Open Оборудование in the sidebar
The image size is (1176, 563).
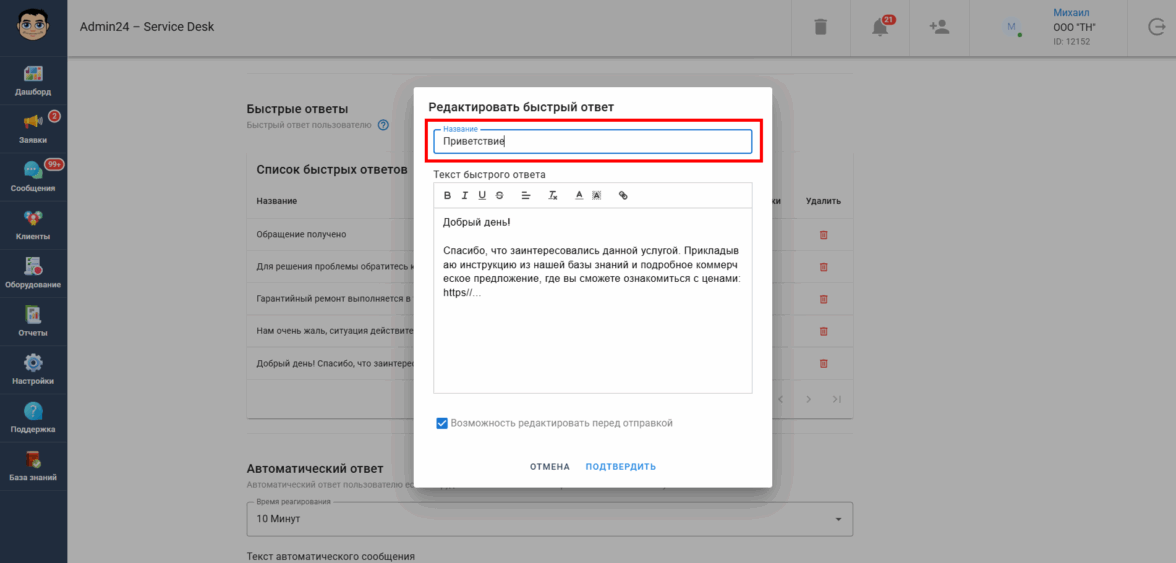coord(33,273)
